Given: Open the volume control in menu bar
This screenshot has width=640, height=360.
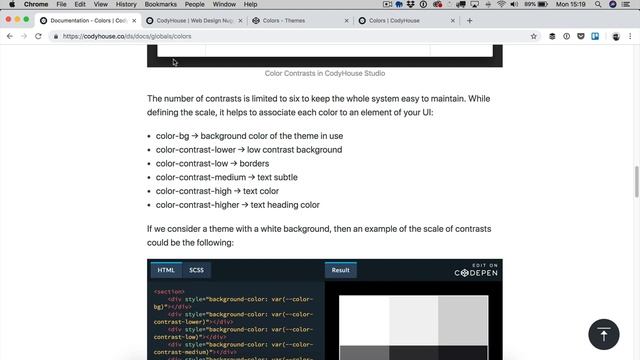Looking at the screenshot, I should (514, 4).
